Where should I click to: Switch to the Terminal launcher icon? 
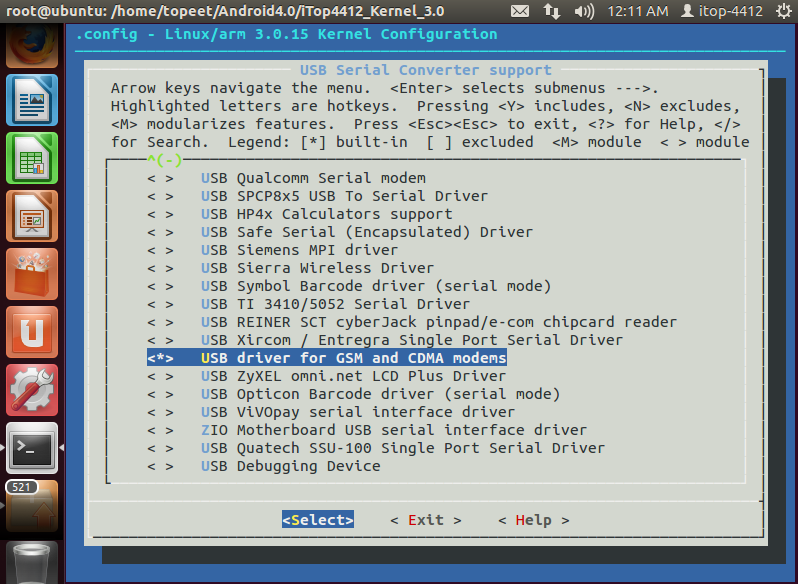click(x=32, y=448)
